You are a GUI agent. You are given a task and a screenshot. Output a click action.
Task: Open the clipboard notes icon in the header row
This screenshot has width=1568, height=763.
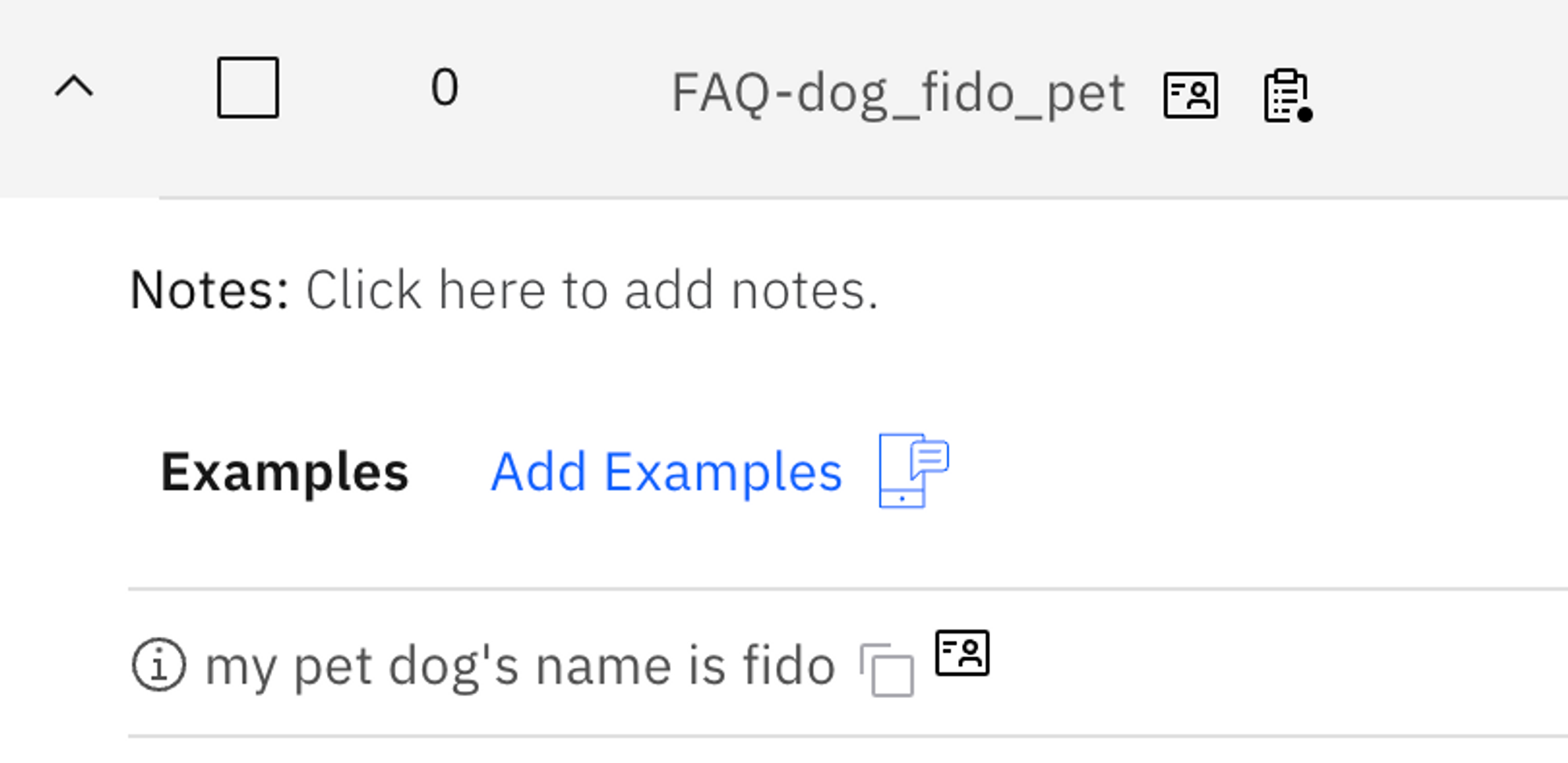point(1287,96)
